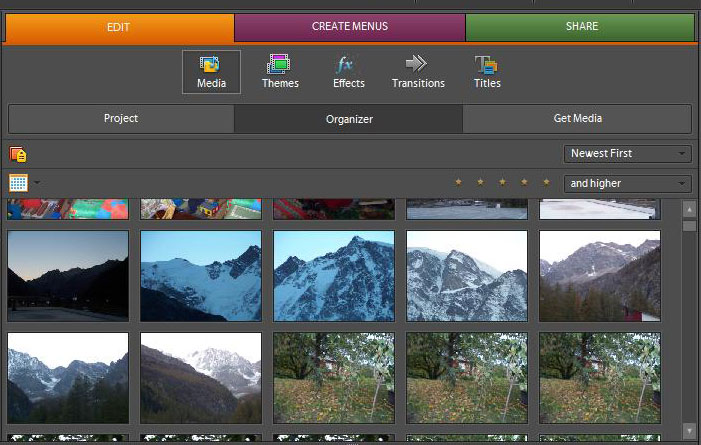Select the blue snowy glacier slope thumbnail

point(201,276)
